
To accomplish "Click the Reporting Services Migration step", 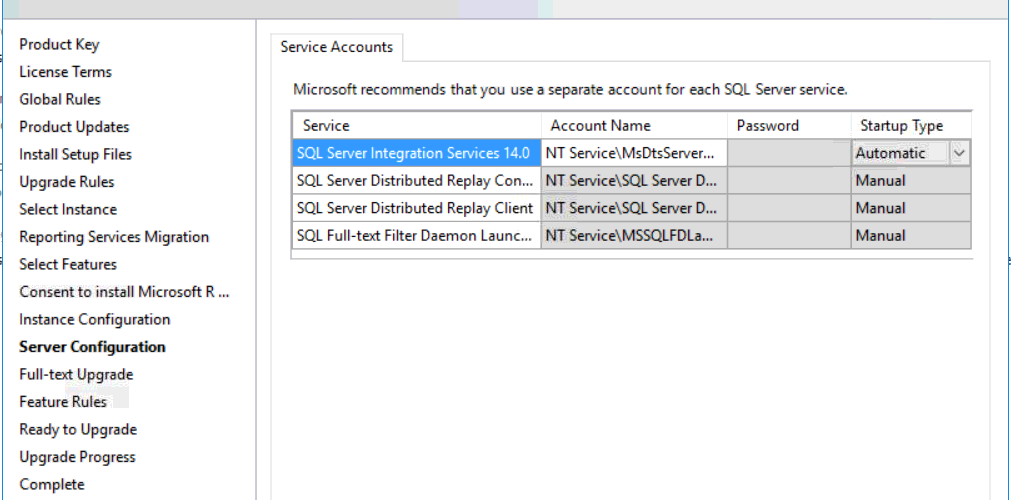I will [114, 237].
